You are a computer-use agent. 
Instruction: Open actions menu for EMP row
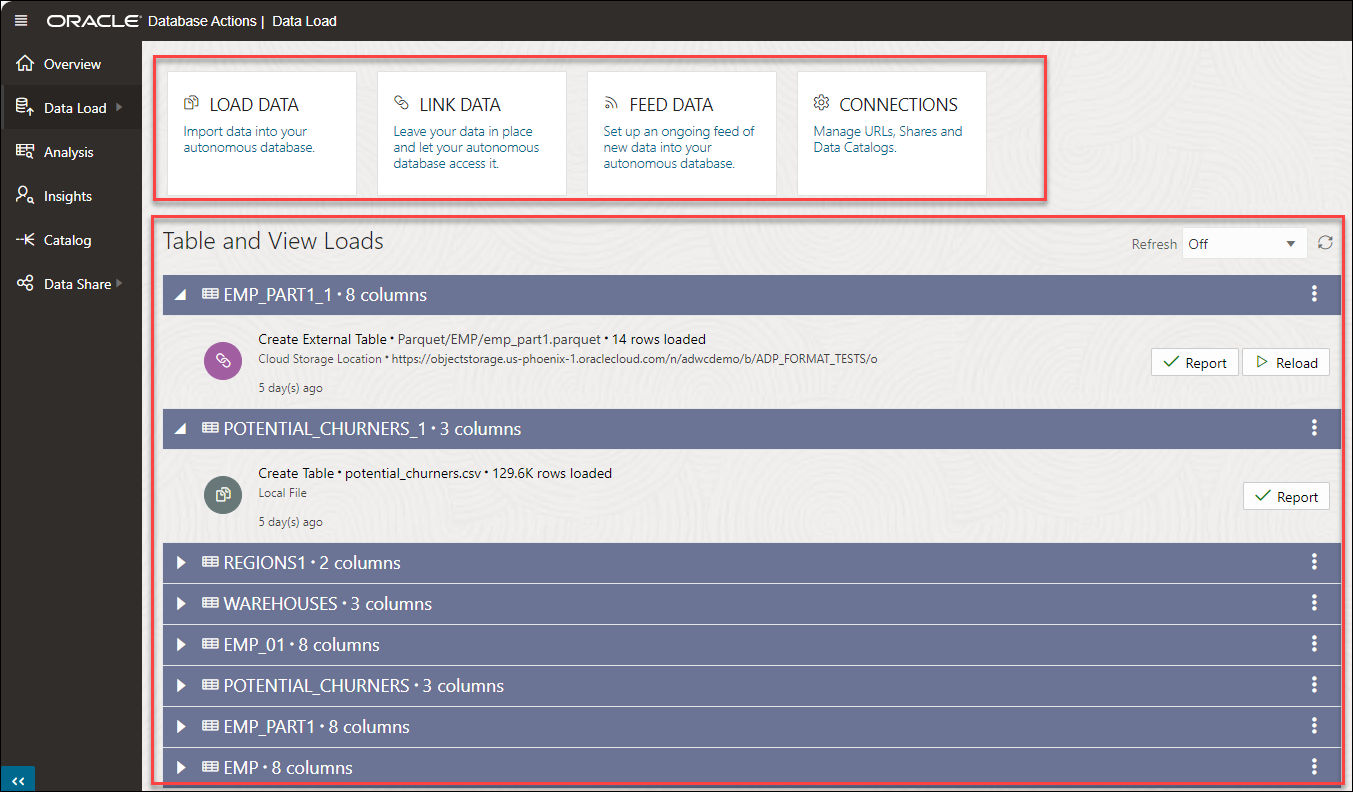(x=1314, y=767)
